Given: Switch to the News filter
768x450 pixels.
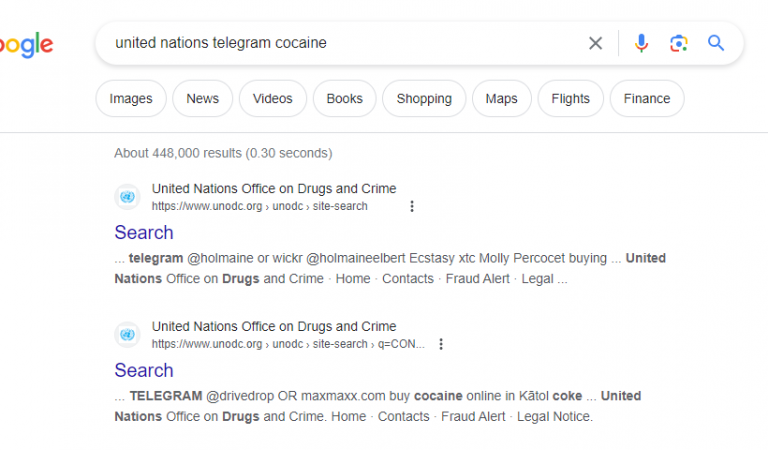Looking at the screenshot, I should tap(202, 98).
